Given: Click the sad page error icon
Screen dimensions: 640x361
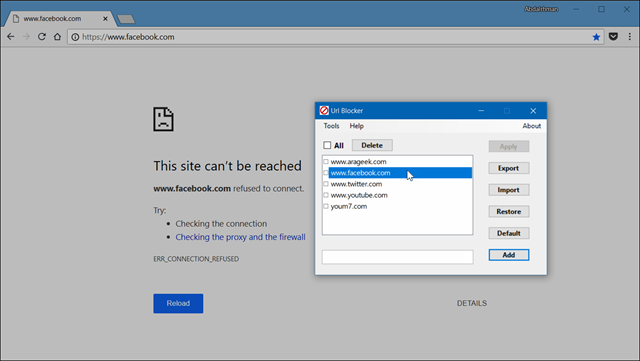Looking at the screenshot, I should point(163,119).
